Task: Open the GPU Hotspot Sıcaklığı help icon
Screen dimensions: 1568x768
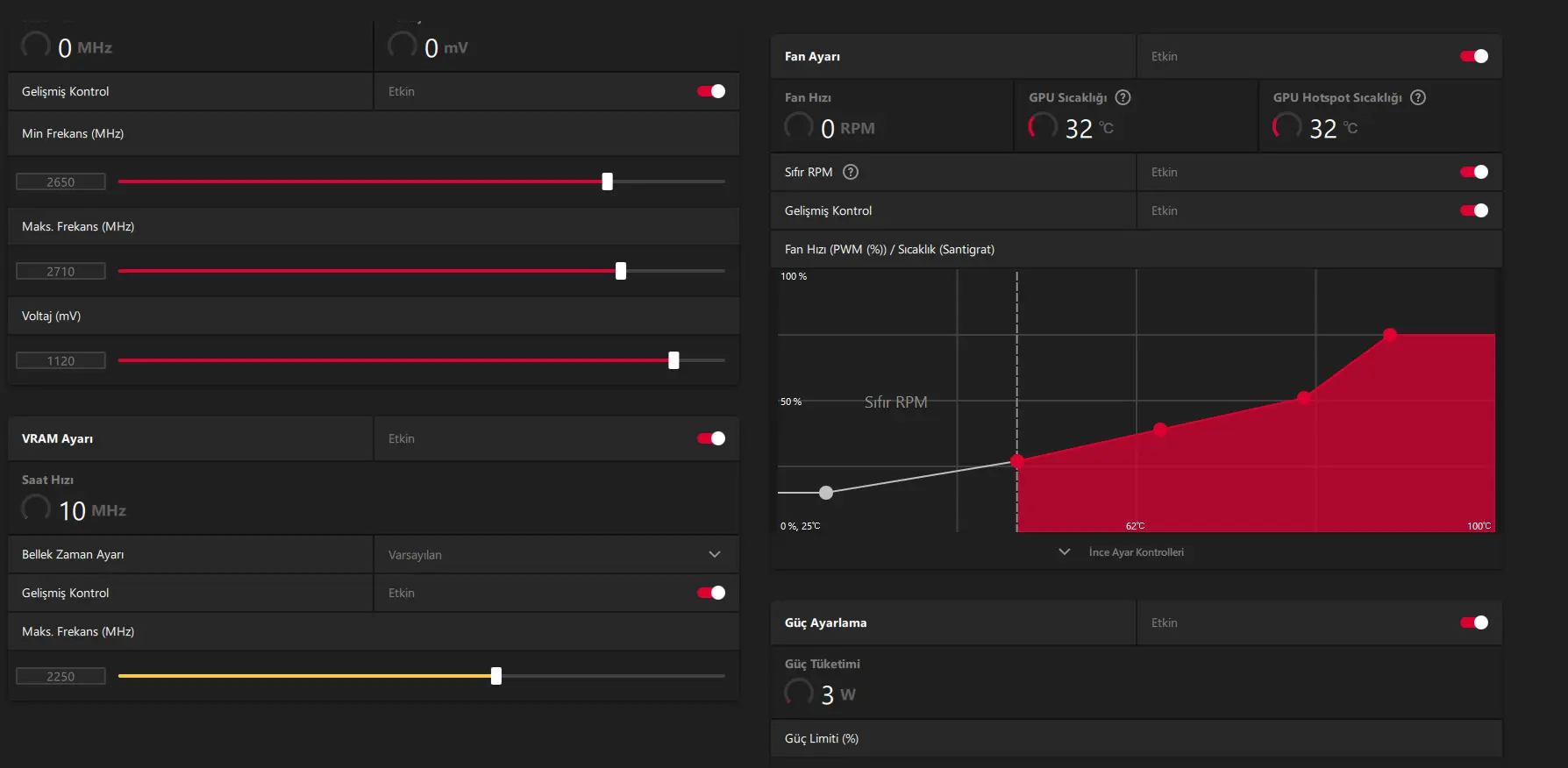Action: pos(1418,97)
